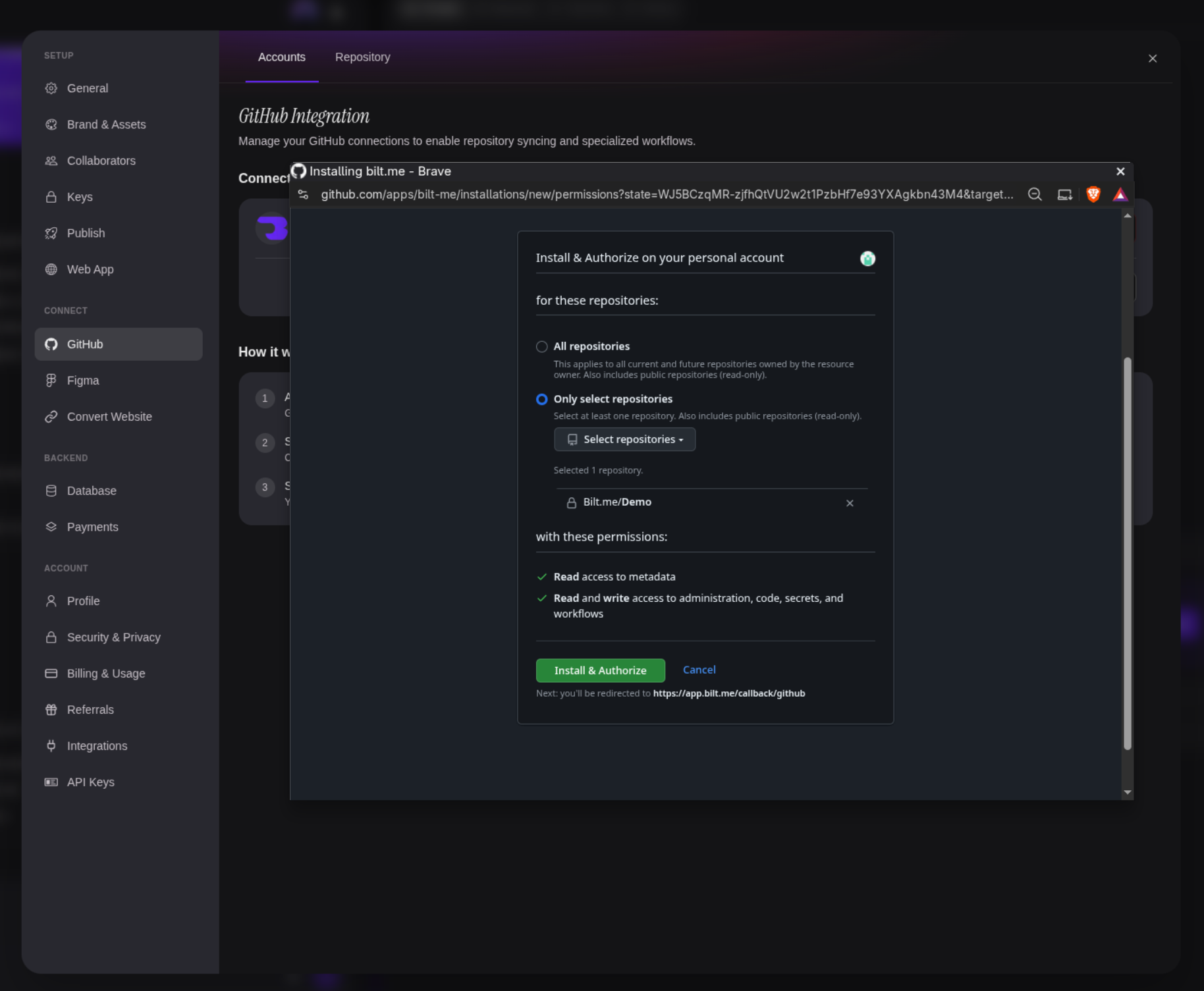Click the zoom magnifier icon in address bar

1035,194
